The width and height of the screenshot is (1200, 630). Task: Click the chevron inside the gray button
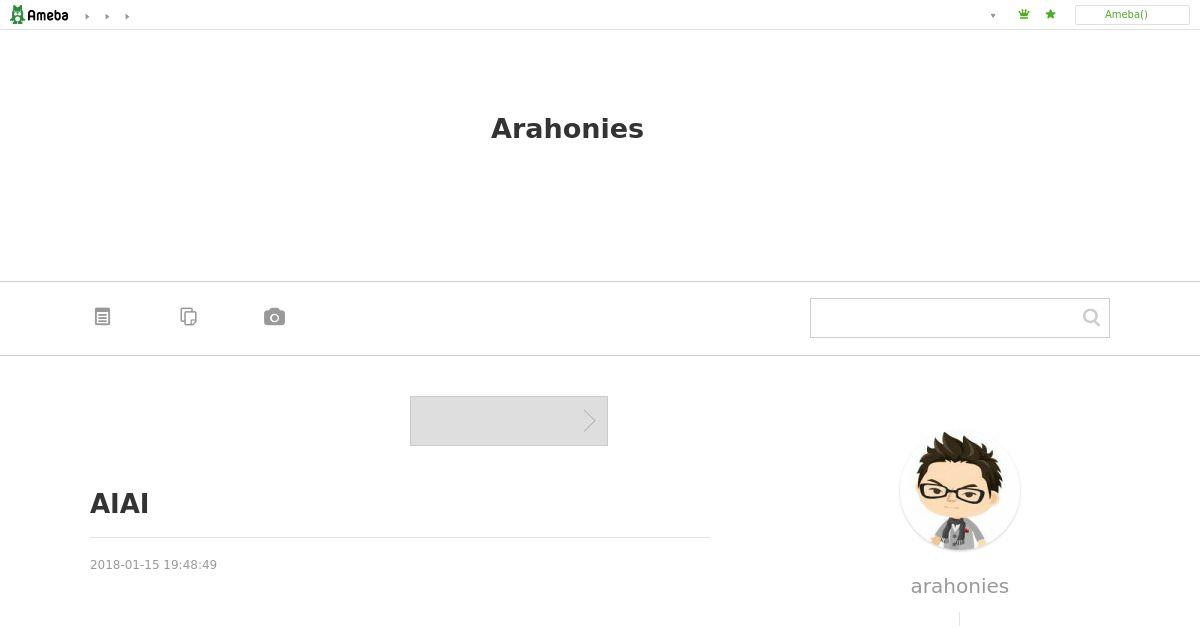tap(590, 421)
